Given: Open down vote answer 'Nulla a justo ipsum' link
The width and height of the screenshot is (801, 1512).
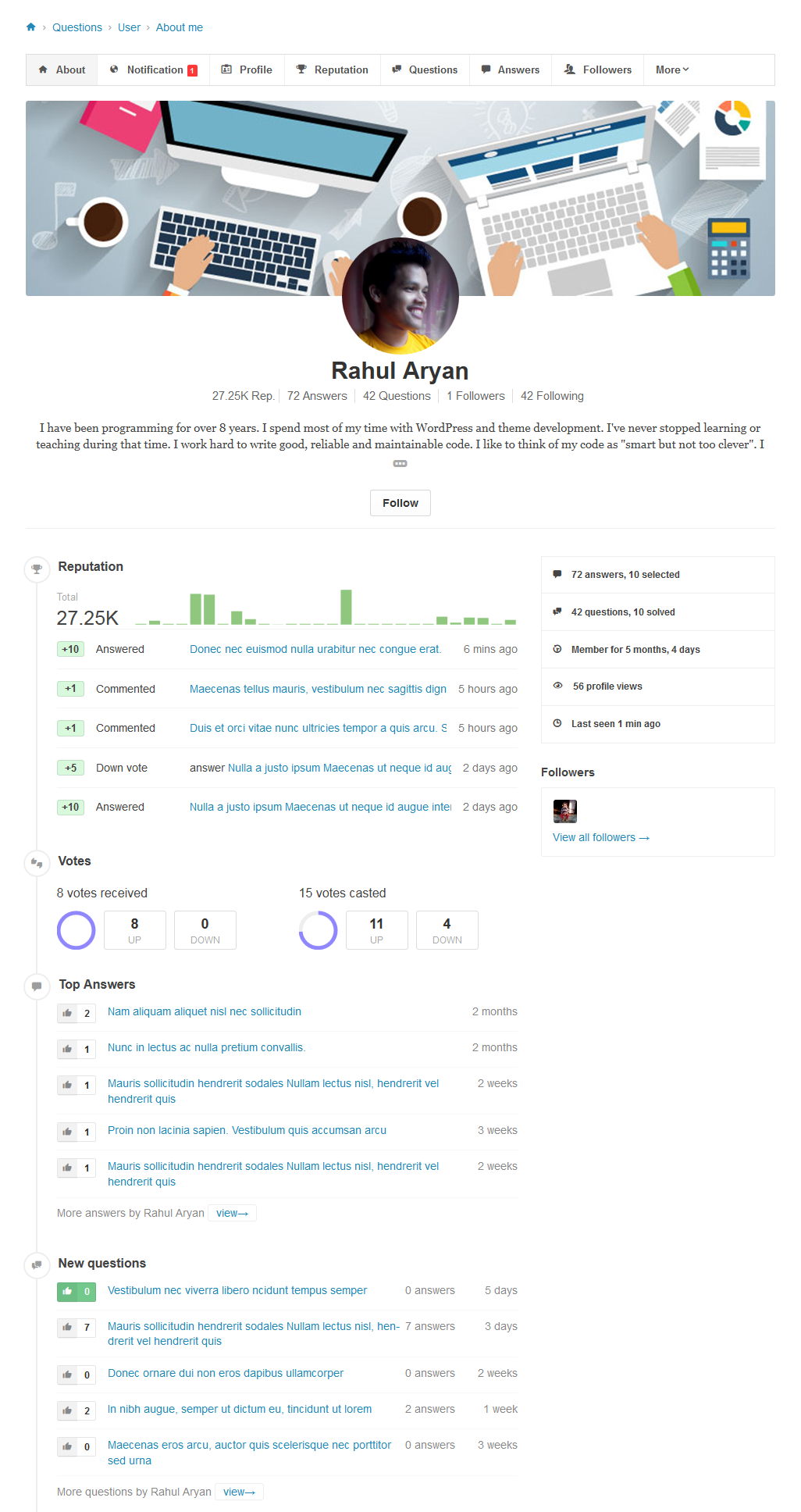Looking at the screenshot, I should (340, 768).
